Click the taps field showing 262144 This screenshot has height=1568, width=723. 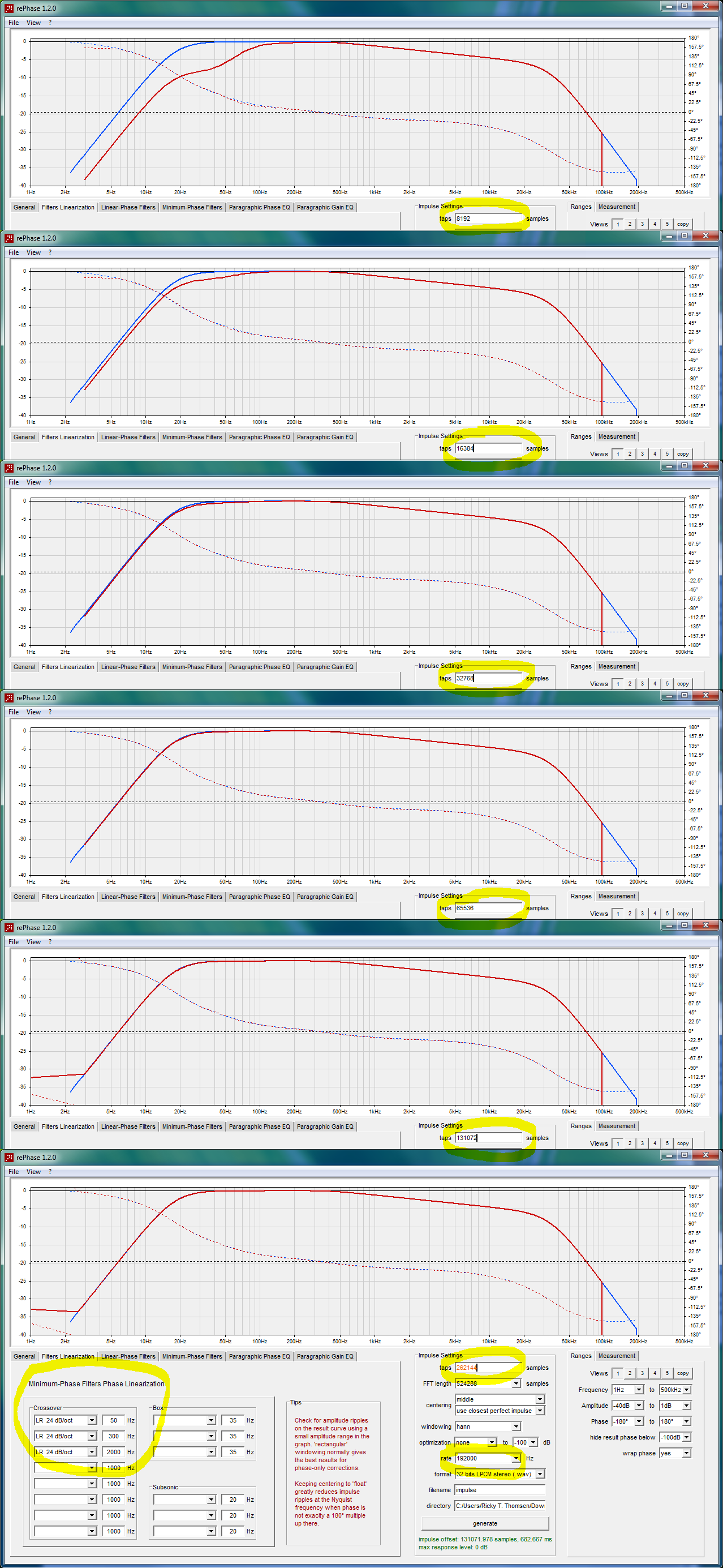(x=489, y=1368)
